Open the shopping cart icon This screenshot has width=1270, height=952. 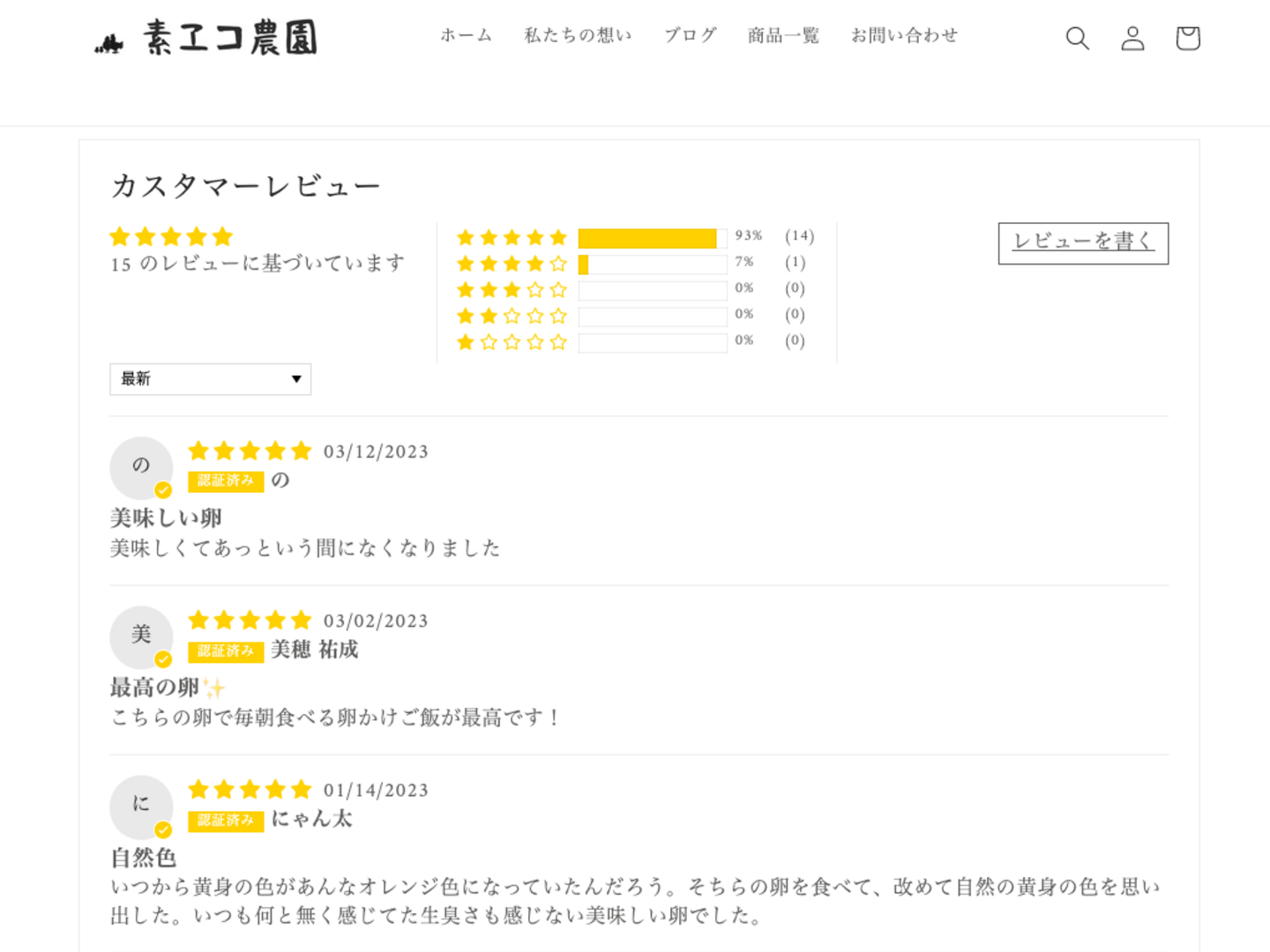[x=1188, y=38]
